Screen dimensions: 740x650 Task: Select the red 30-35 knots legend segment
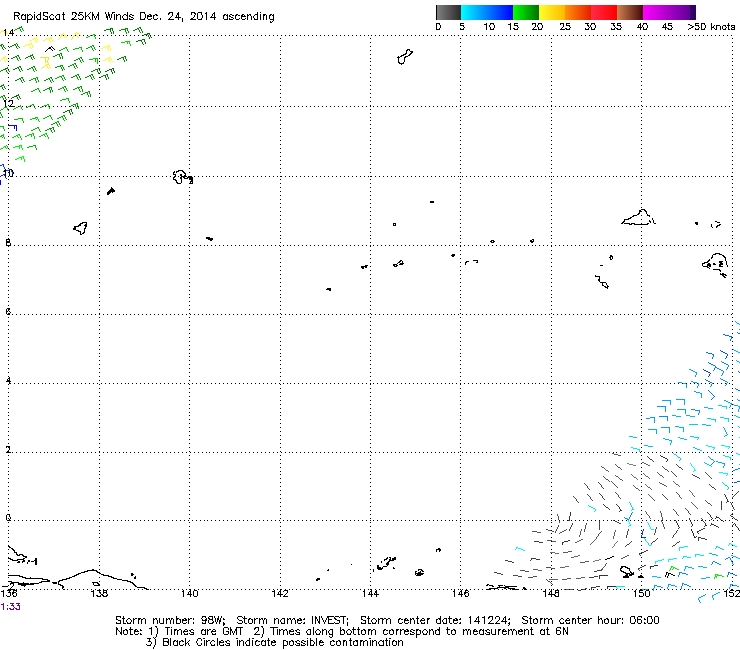(604, 12)
